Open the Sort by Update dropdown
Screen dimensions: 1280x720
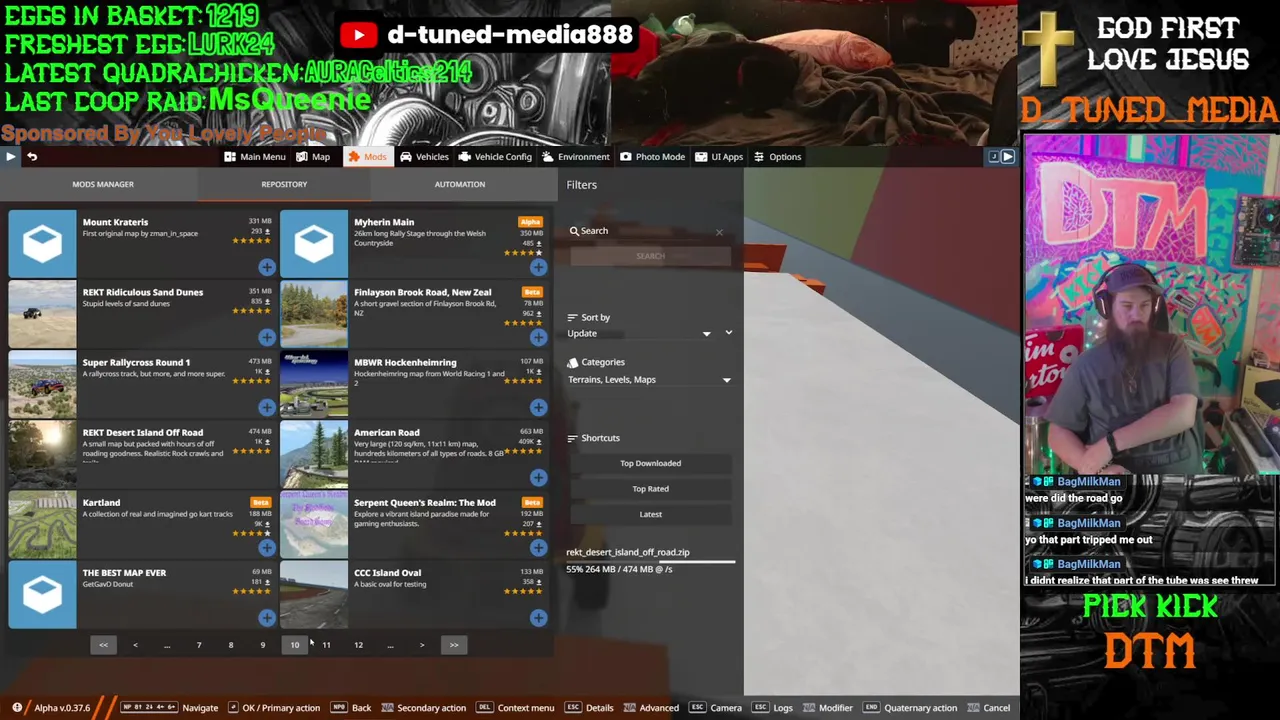(640, 334)
